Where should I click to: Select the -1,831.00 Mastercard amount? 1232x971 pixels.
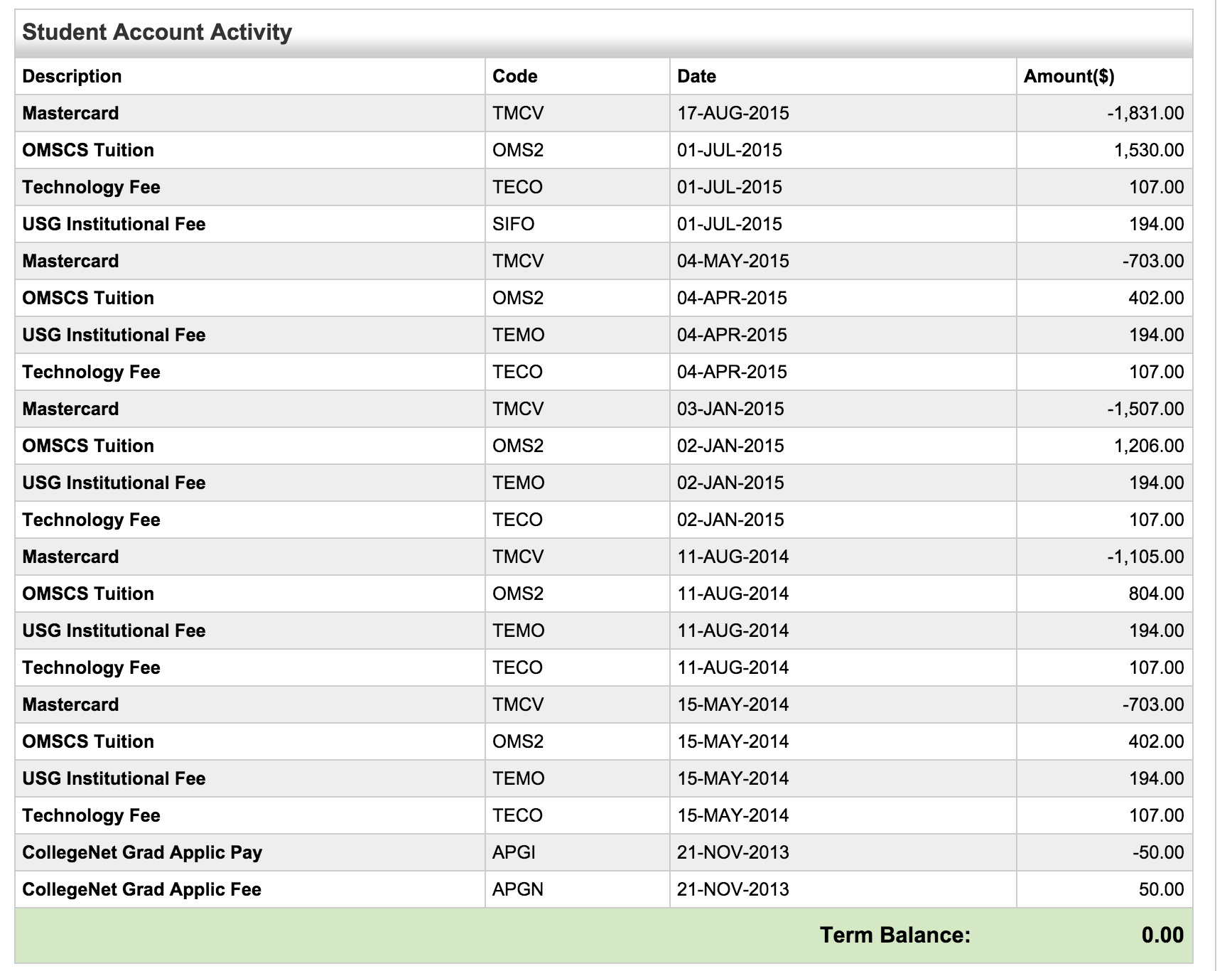pos(1145,113)
